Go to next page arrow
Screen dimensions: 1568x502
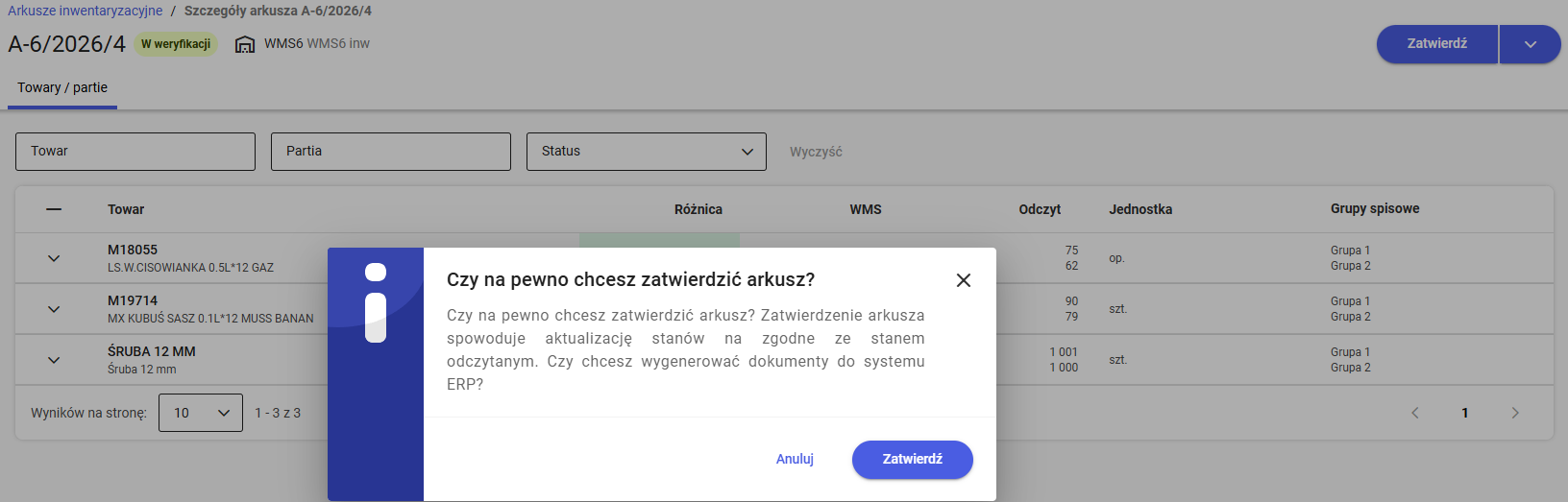[x=1515, y=413]
